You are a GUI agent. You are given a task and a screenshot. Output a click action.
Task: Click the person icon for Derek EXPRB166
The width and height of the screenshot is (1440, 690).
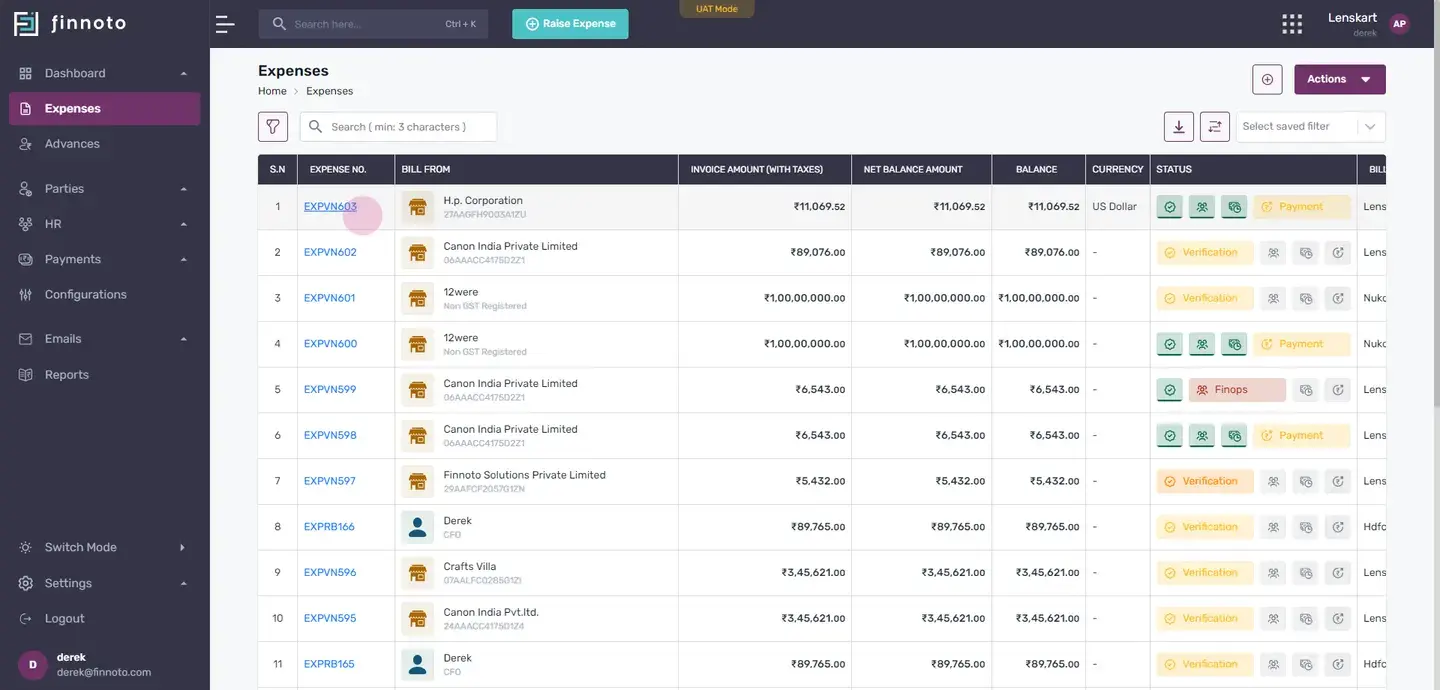pyautogui.click(x=417, y=527)
